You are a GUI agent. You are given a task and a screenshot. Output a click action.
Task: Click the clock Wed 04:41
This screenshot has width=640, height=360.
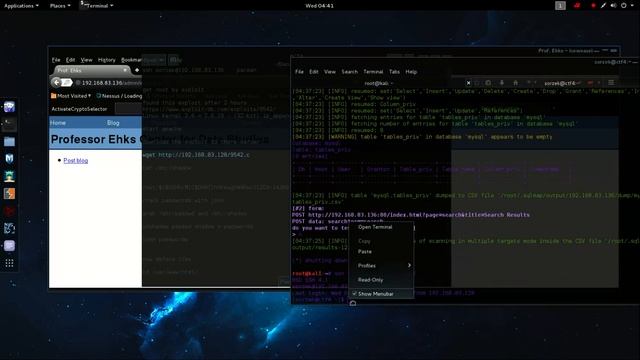320,6
